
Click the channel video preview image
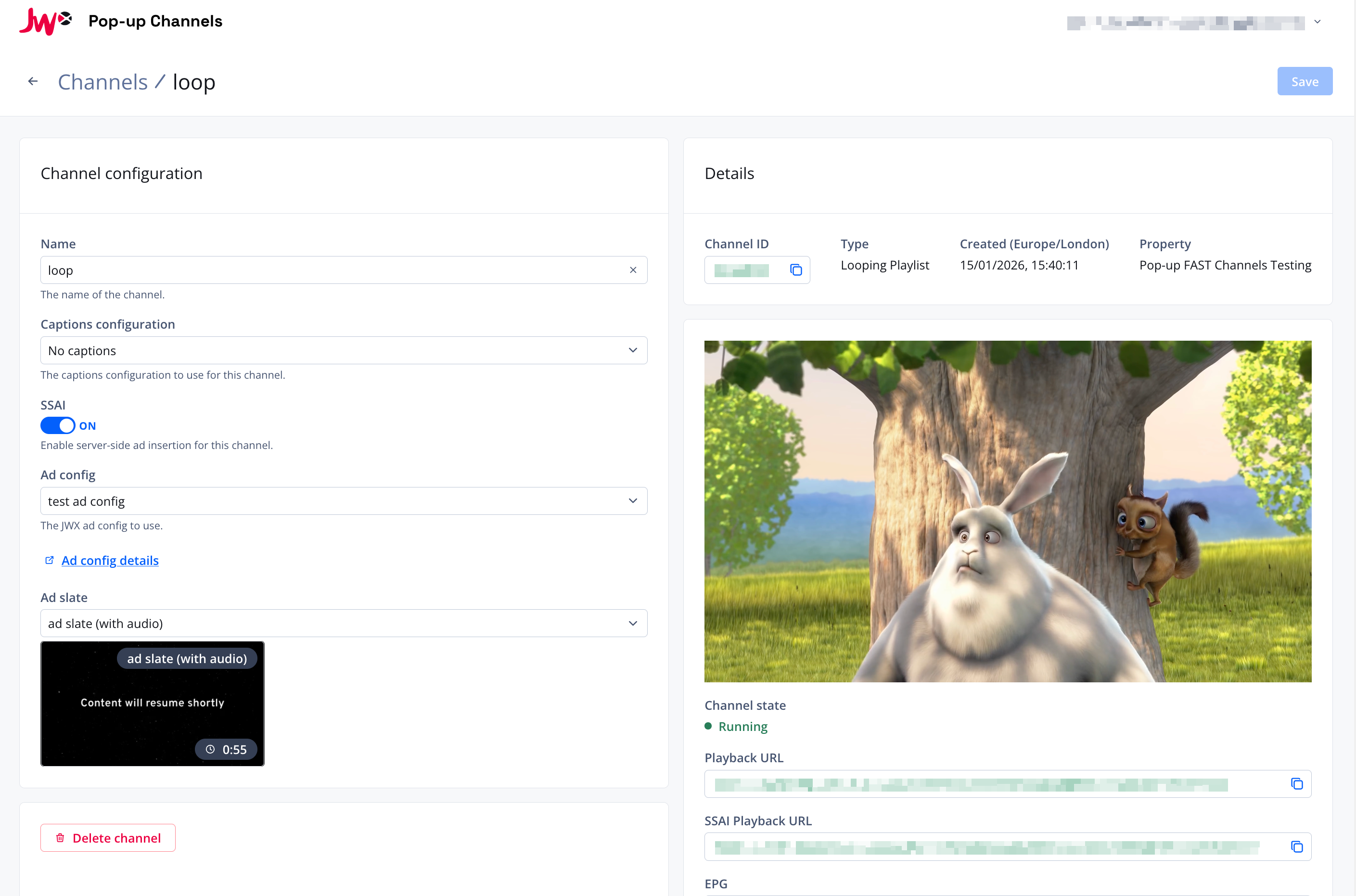pos(1008,512)
